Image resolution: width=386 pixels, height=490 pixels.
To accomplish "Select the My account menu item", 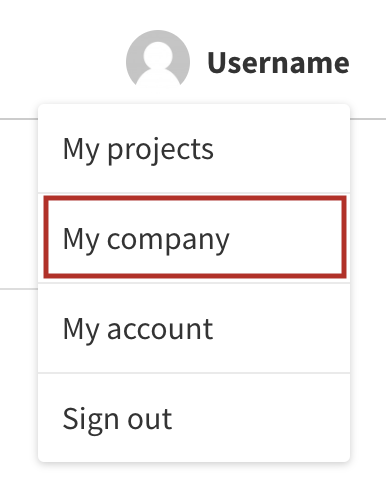I will 194,328.
